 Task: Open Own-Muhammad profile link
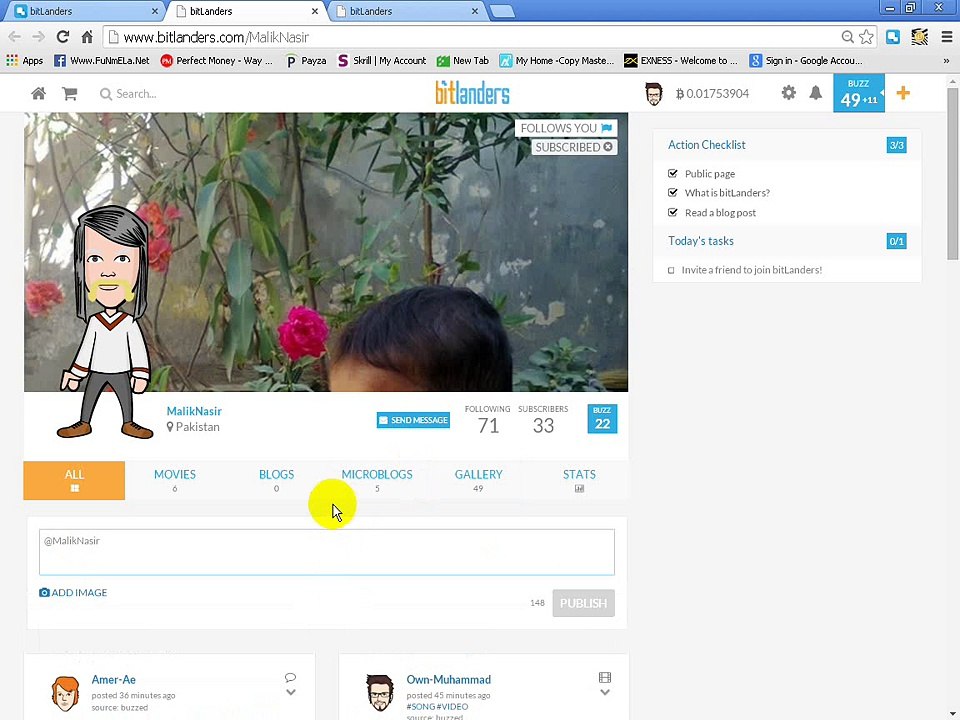pyautogui.click(x=448, y=680)
